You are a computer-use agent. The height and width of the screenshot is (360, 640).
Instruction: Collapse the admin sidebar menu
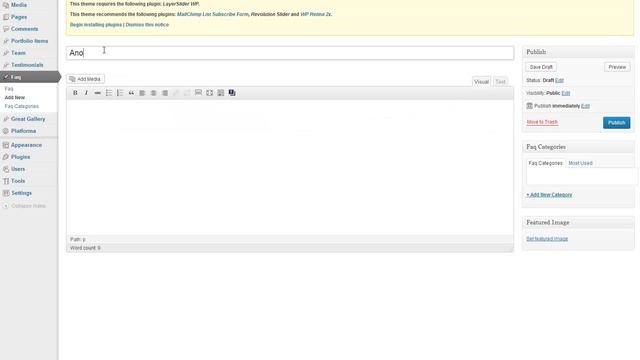point(24,206)
